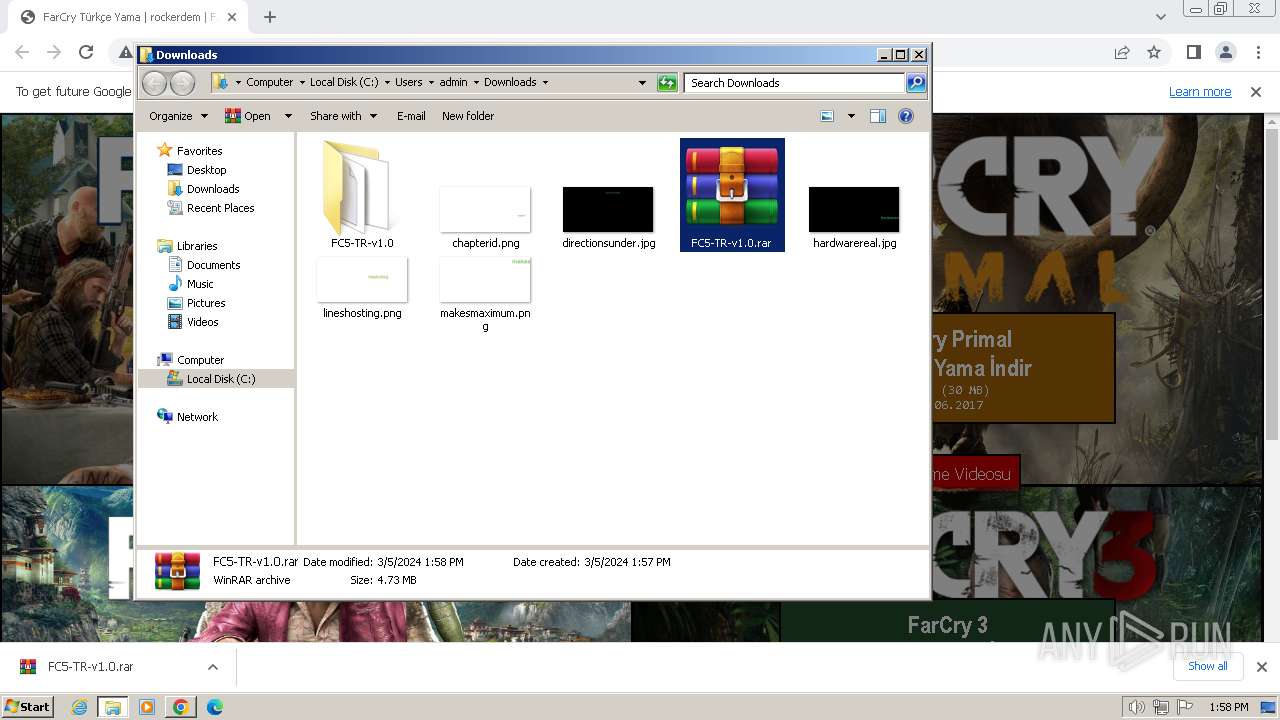Expand the dropdown arrow after Downloads breadcrumb

pyautogui.click(x=545, y=83)
